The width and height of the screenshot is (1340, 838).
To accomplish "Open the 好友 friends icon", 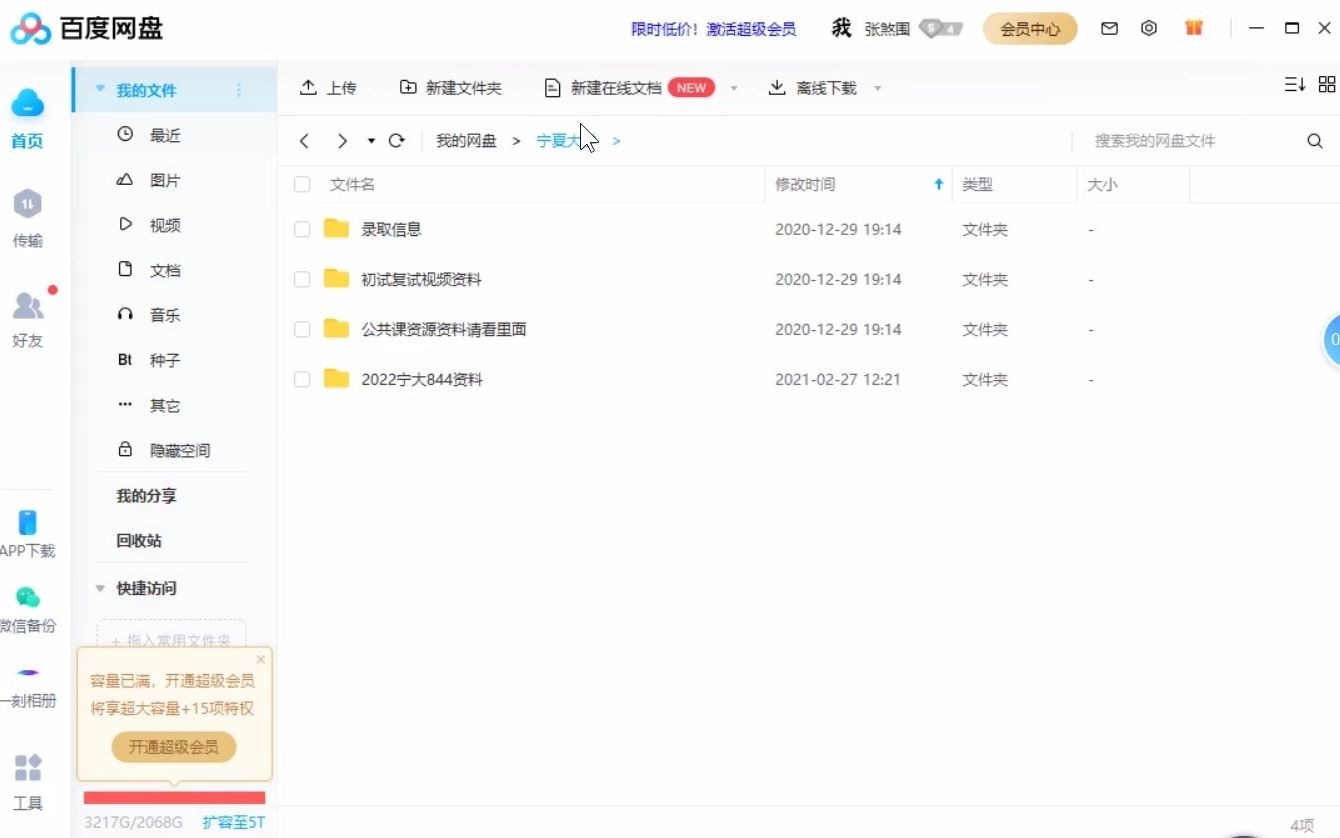I will click(27, 305).
